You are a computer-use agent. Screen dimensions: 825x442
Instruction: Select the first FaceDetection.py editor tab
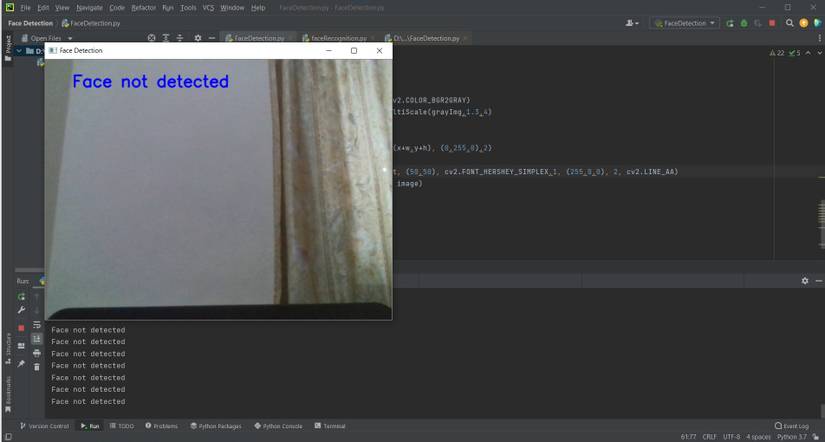tap(259, 38)
